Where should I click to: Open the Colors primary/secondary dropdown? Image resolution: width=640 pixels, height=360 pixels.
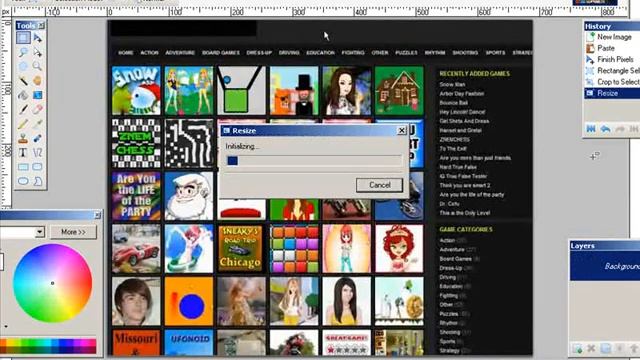(x=40, y=232)
